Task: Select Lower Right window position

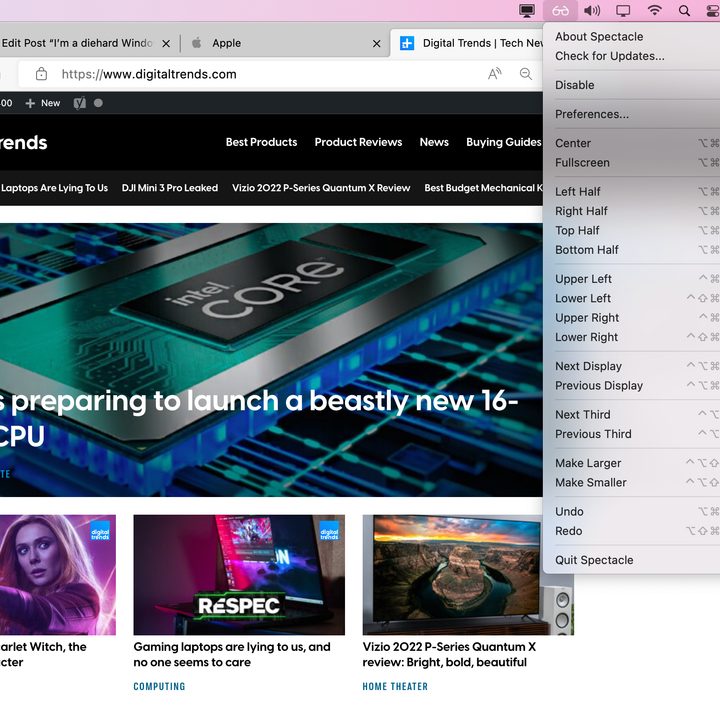Action: click(x=631, y=337)
